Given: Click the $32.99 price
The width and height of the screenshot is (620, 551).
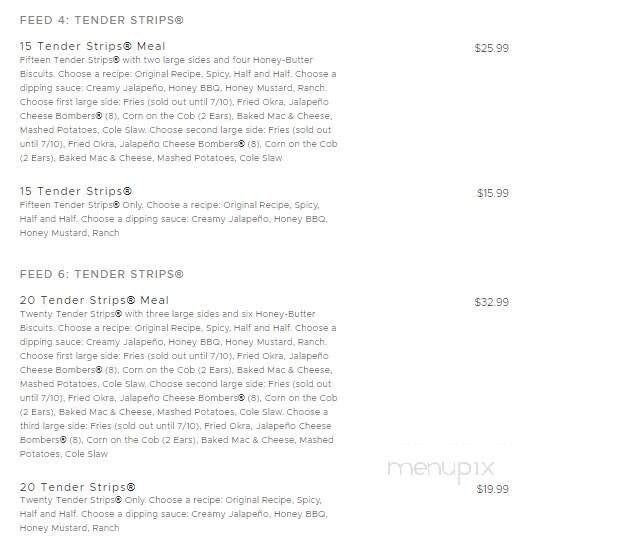Looking at the screenshot, I should click(x=491, y=302).
